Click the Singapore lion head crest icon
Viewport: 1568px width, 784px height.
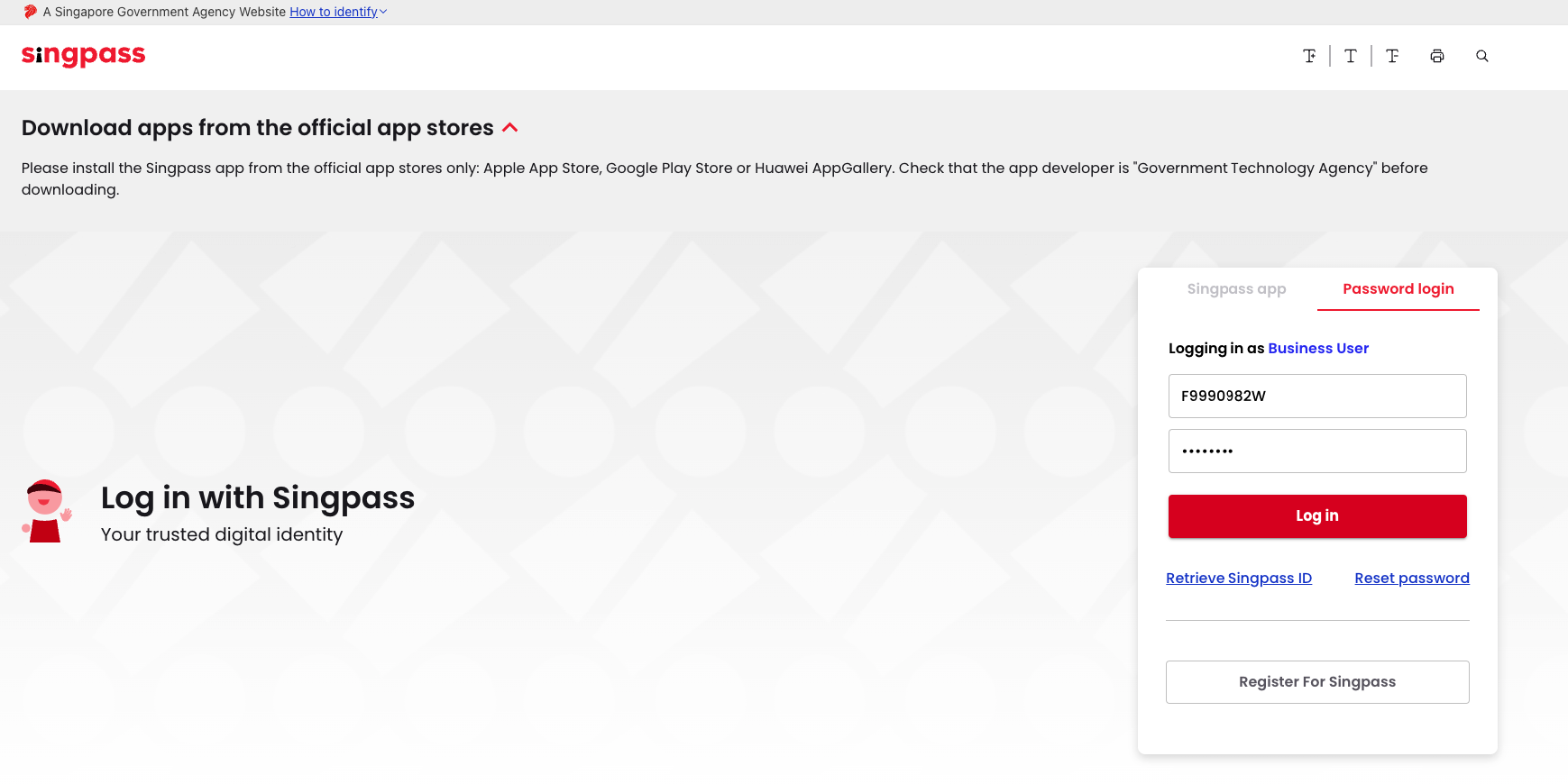30,12
